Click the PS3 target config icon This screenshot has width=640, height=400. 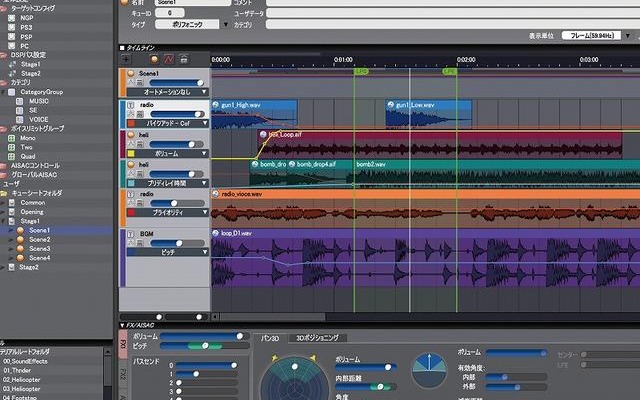coord(11,27)
